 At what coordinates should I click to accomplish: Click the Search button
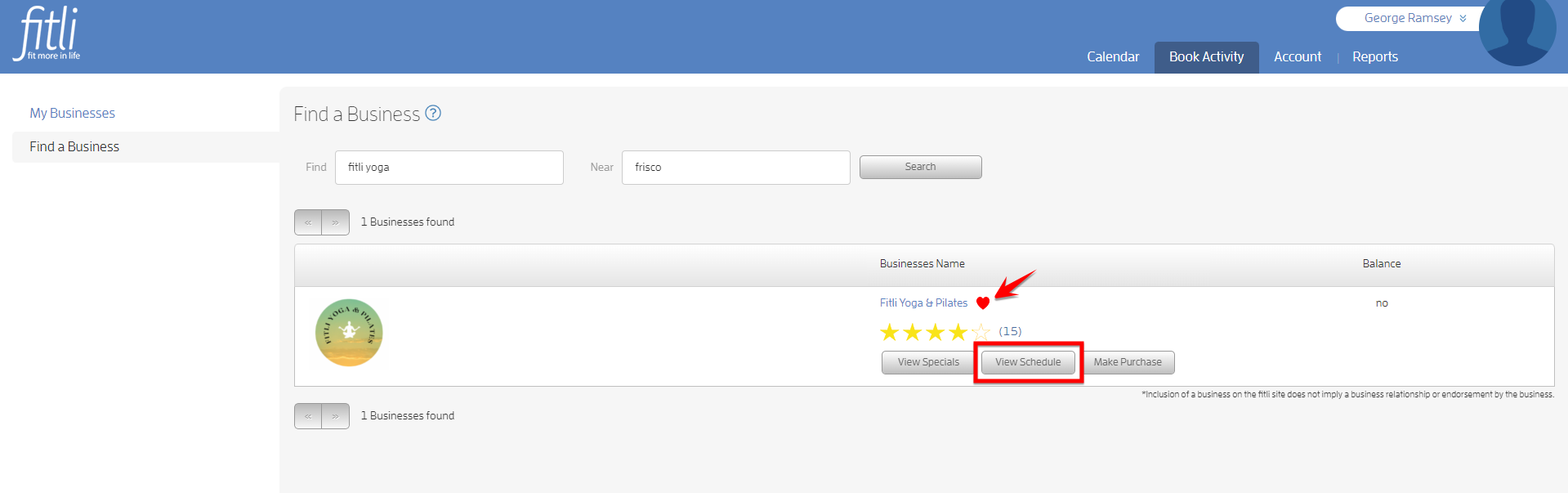920,167
